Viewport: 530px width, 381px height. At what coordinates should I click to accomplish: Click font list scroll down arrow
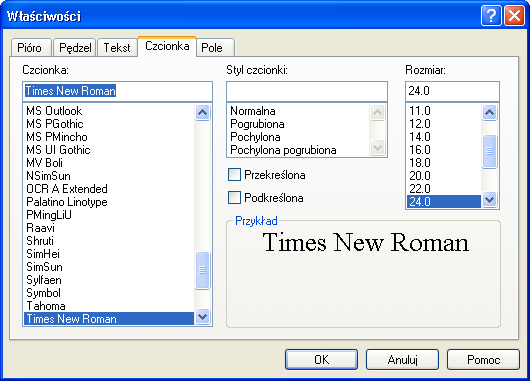(x=202, y=317)
